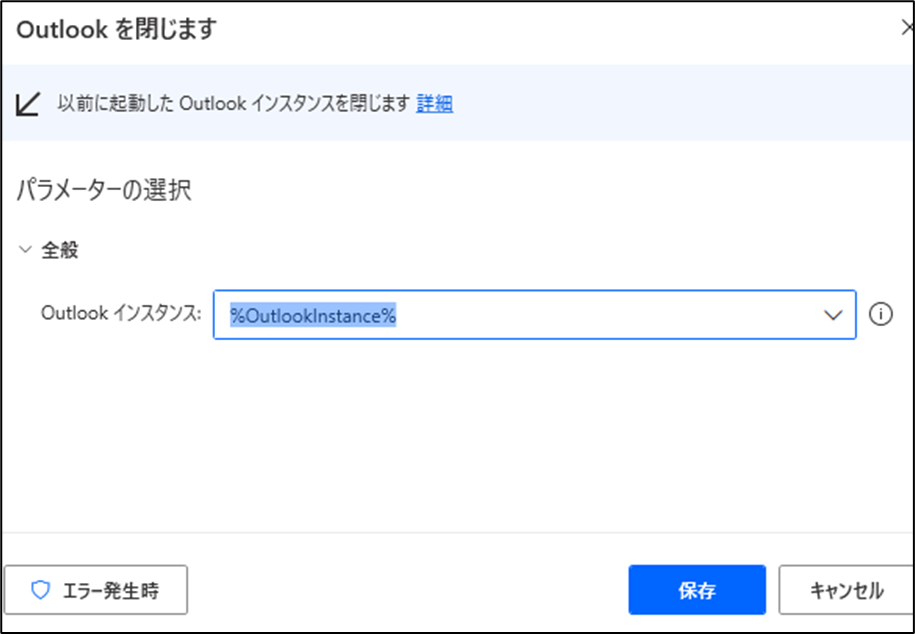Viewport: 915px width, 634px height.
Task: Click the shield icon on エラー発生時 button
Action: [40, 590]
